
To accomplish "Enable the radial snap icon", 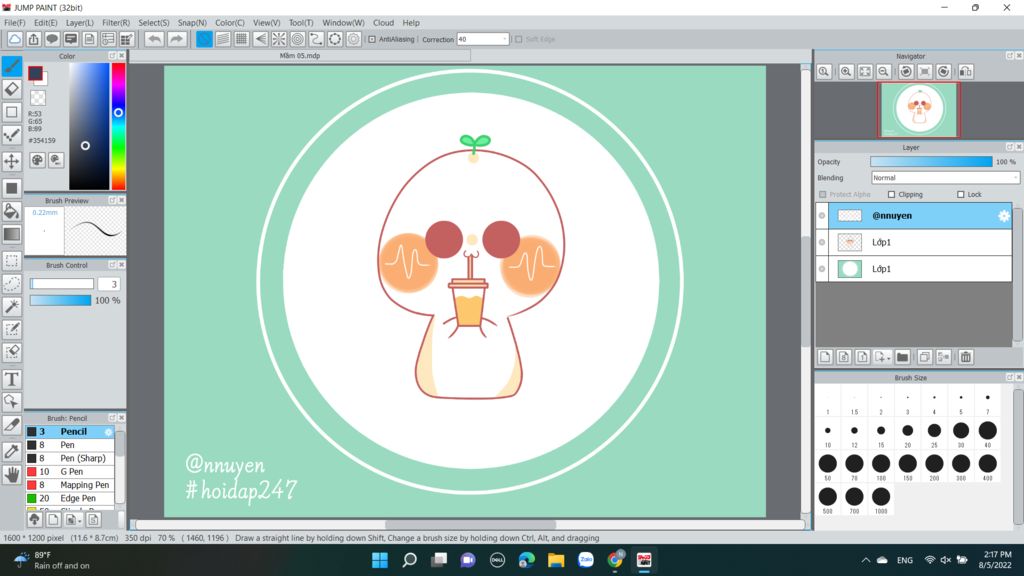I will tap(279, 39).
